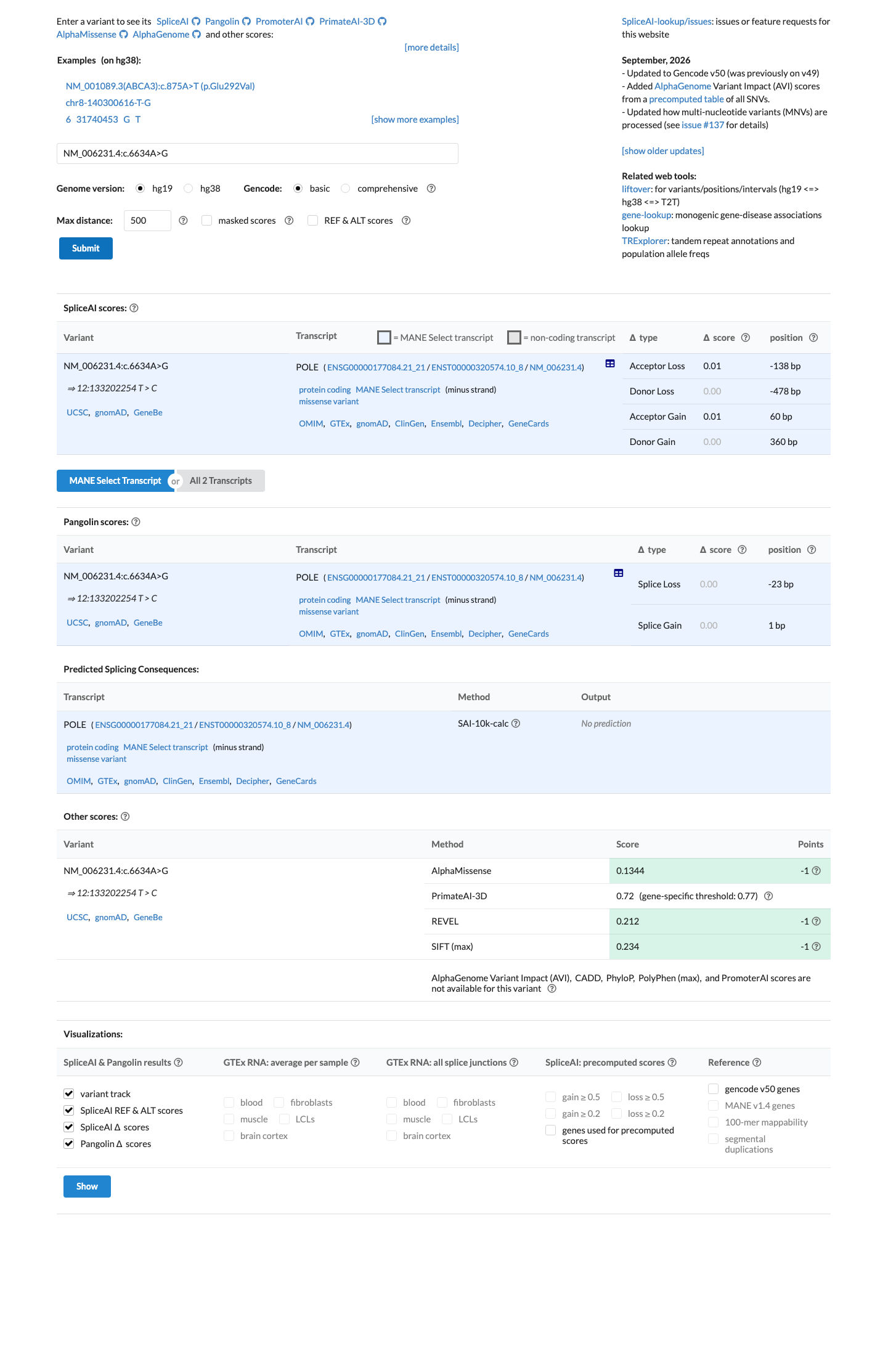Viewport: 896px width, 1356px height.
Task: Submit the variant query
Action: pos(86,248)
